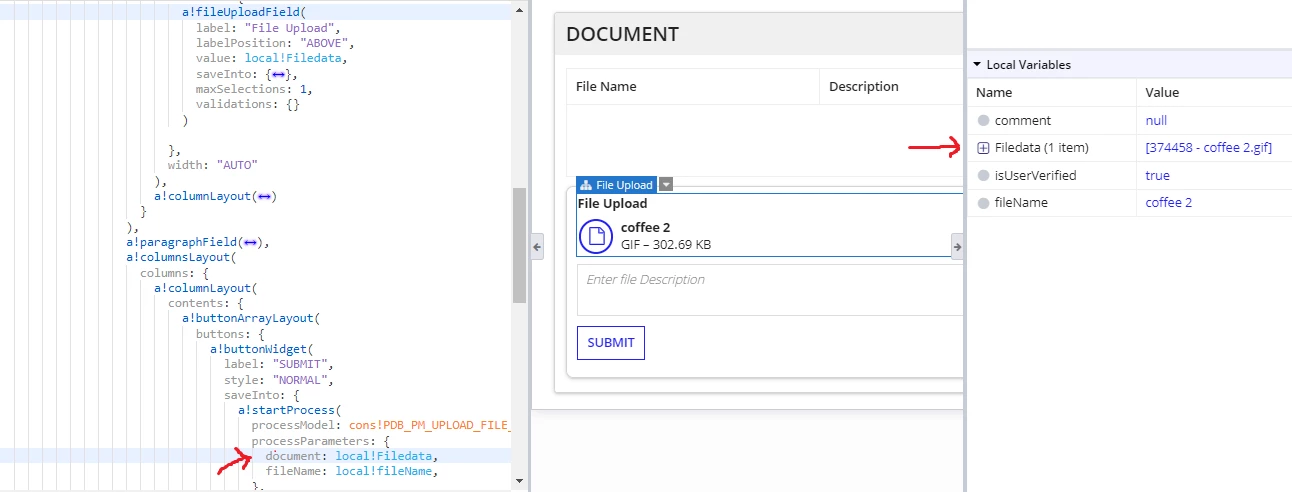Viewport: 1292px width, 492px height.
Task: Click the a!startProcess( code line
Action: [x=290, y=410]
